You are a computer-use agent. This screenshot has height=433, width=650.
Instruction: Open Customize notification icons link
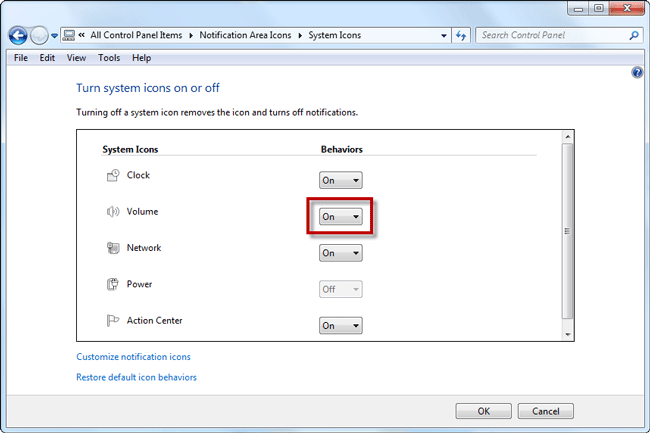(133, 357)
